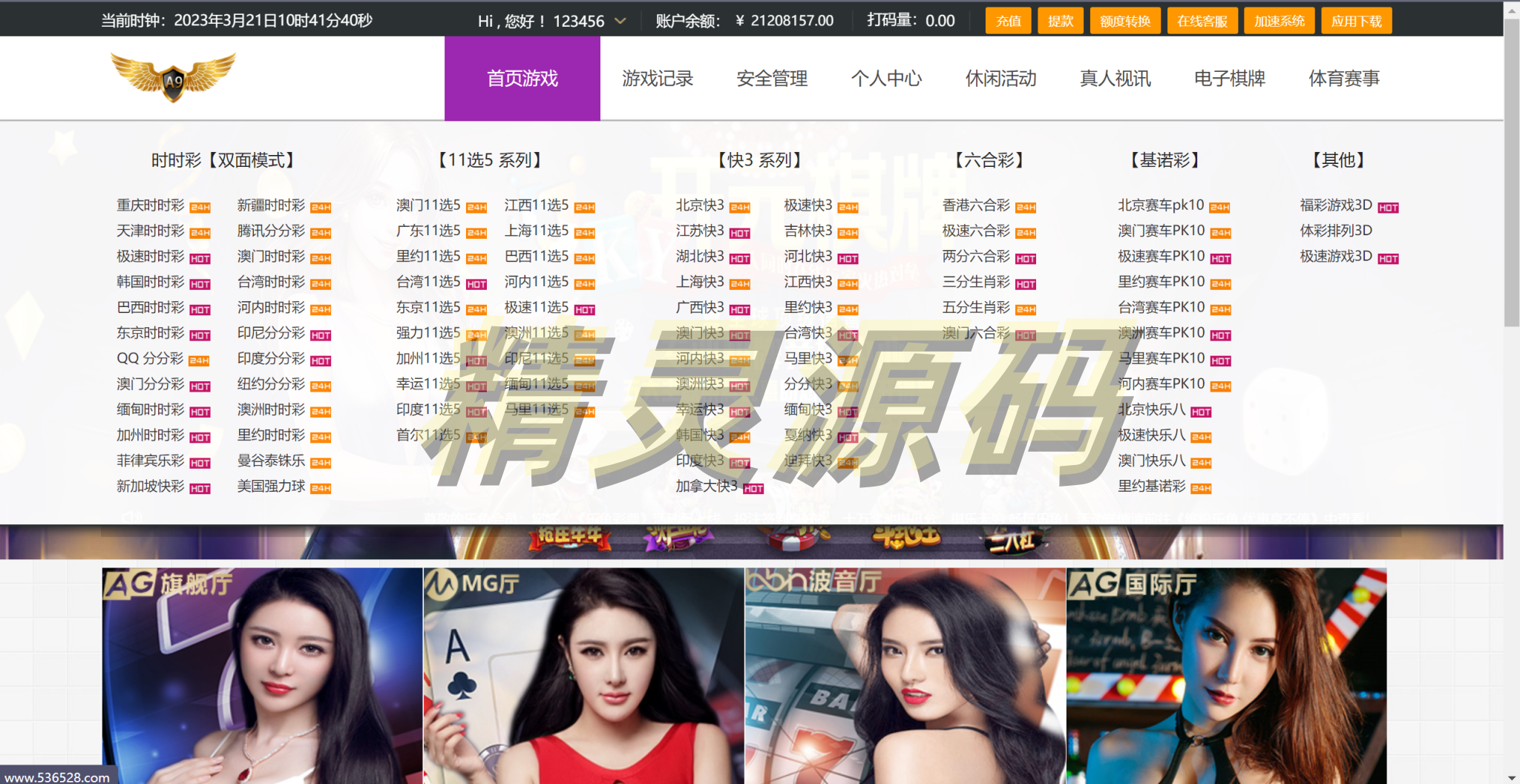
Task: Open the 真人视讯 menu
Action: tap(1115, 78)
